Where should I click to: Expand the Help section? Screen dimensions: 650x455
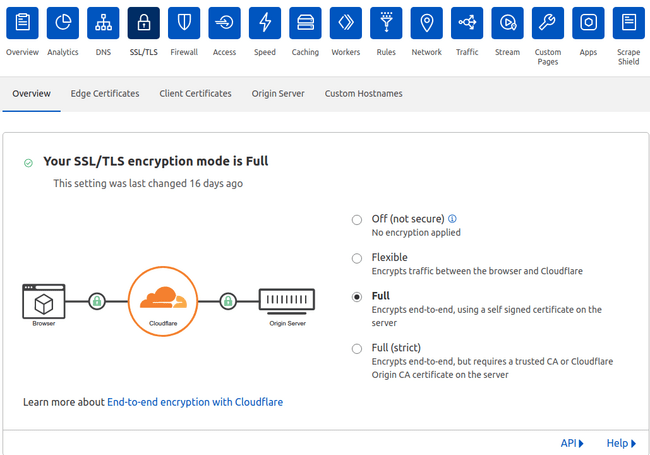click(x=621, y=443)
